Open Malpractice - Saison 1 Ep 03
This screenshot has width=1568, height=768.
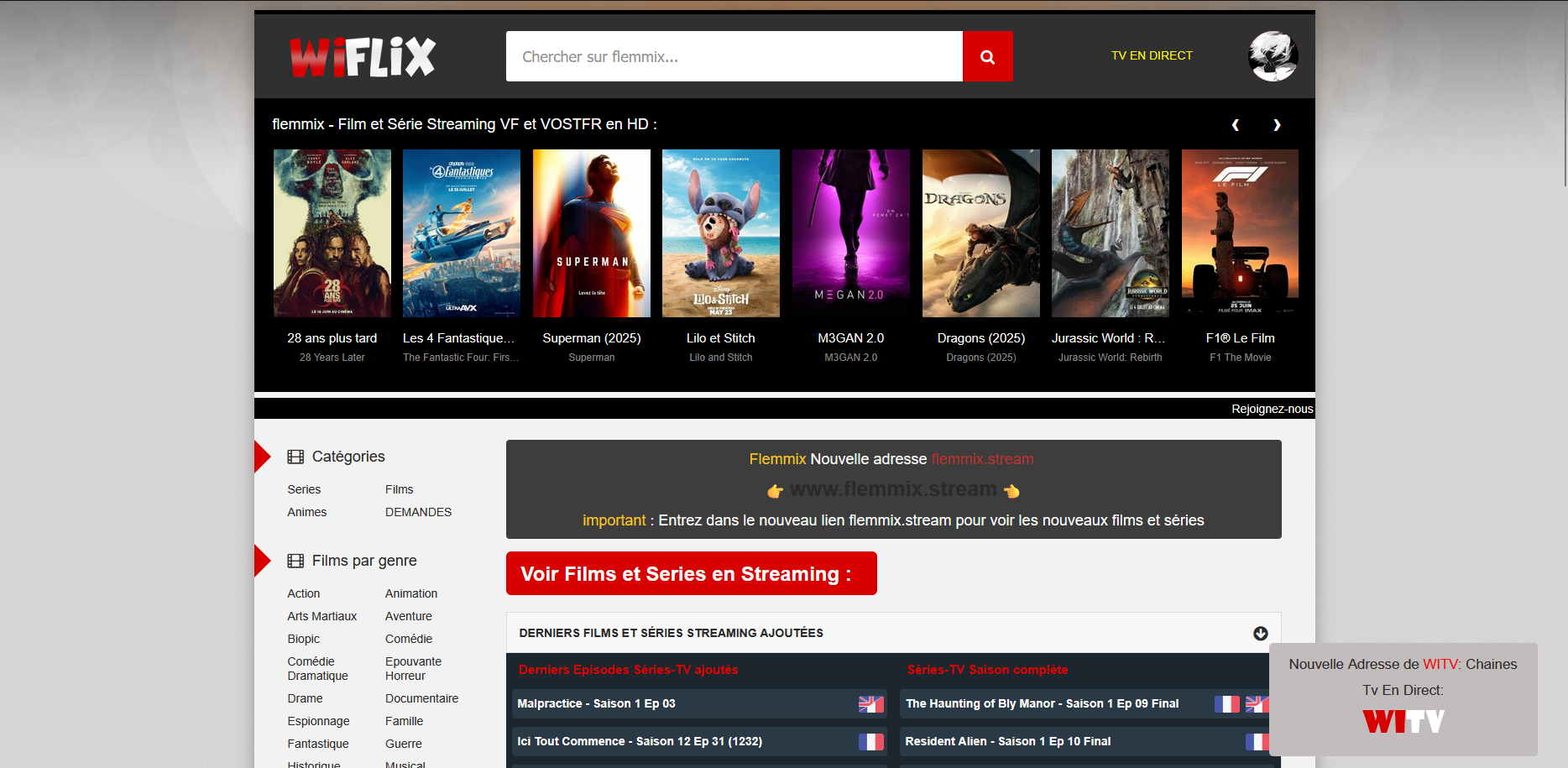pos(596,704)
